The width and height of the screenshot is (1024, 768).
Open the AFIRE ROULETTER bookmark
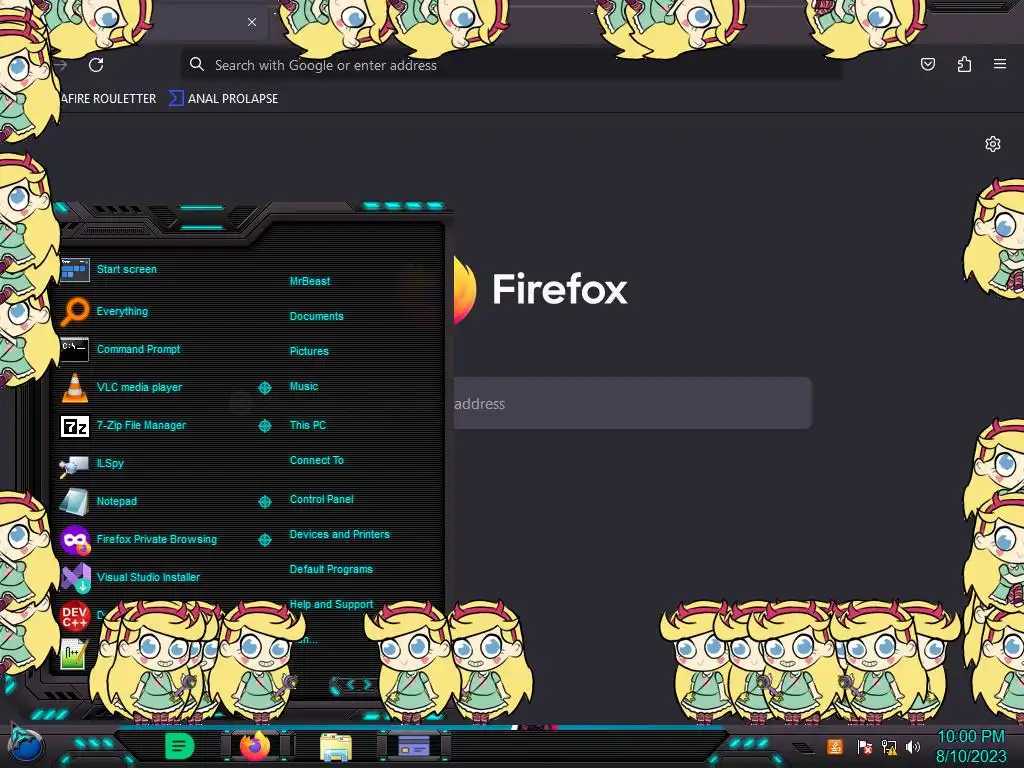(108, 99)
